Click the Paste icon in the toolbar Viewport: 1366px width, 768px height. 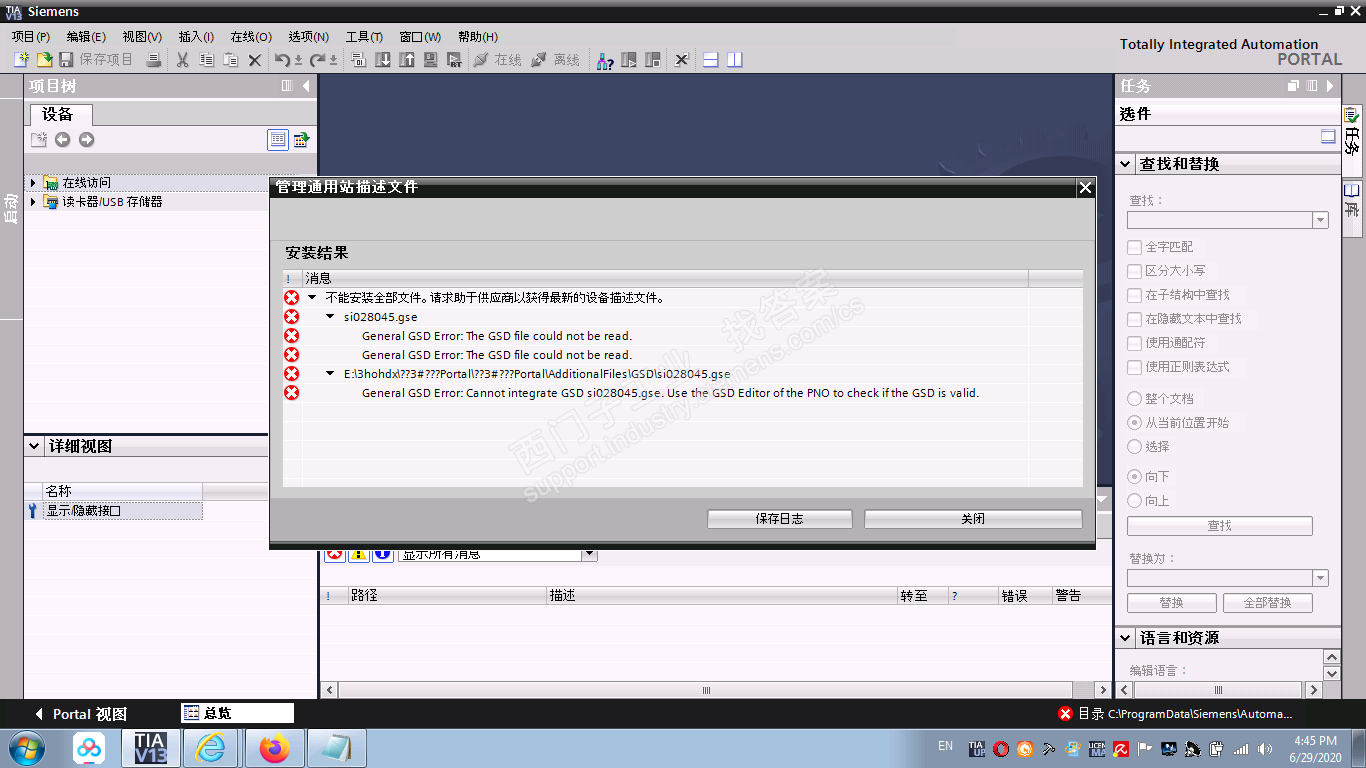pos(231,60)
